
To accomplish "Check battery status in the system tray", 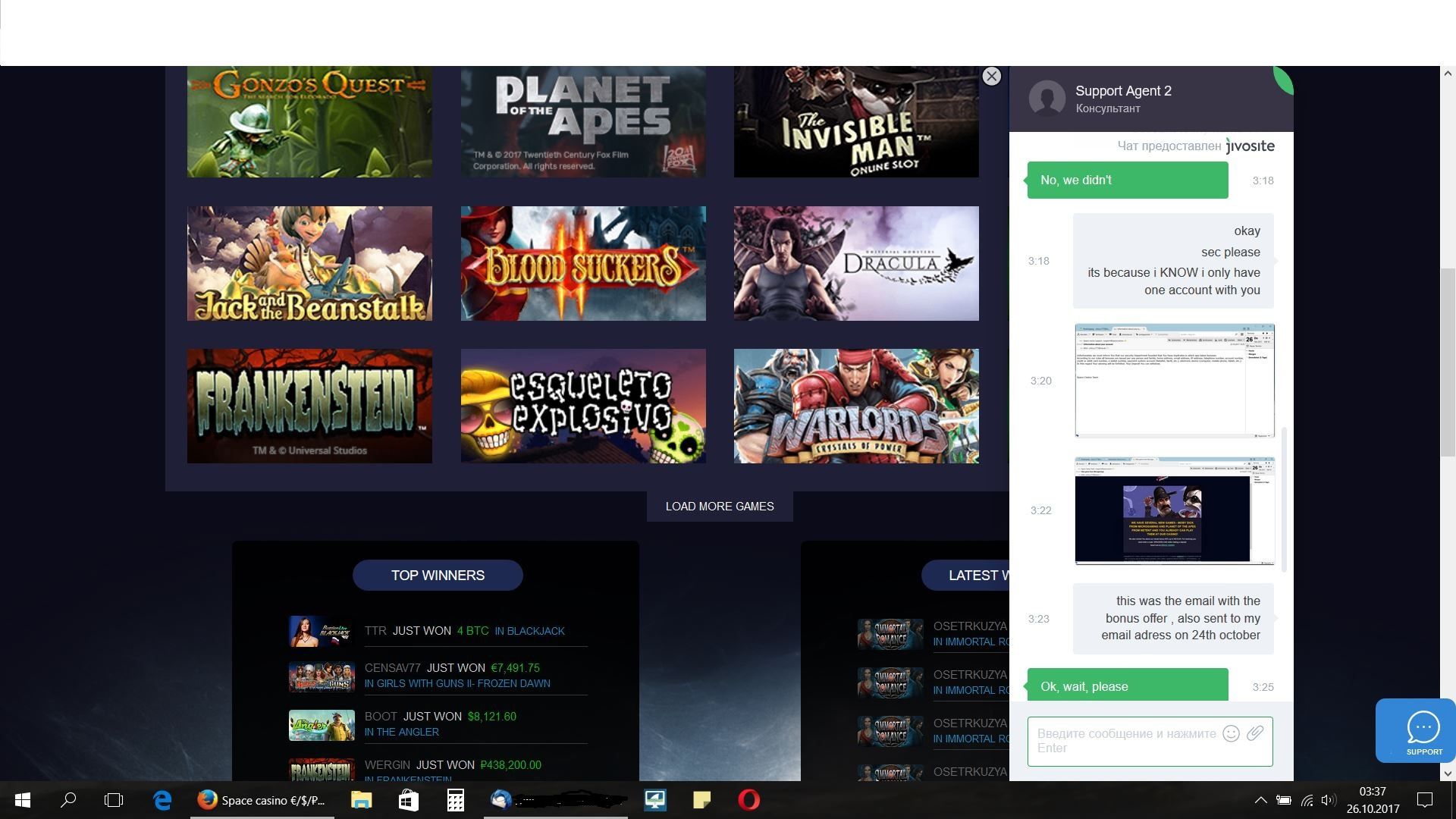I will (x=1284, y=800).
